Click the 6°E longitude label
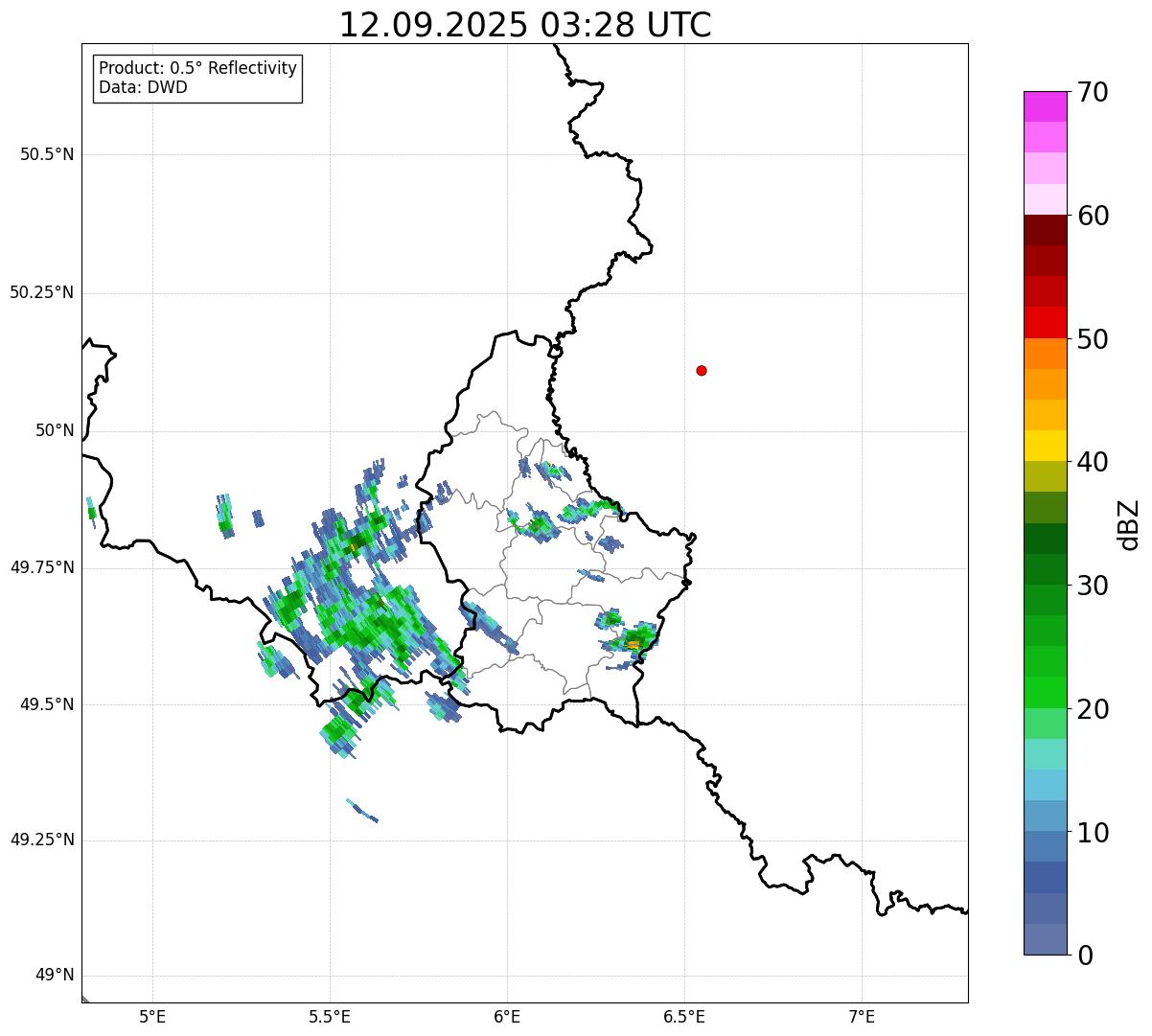1152x1036 pixels. 507,1016
